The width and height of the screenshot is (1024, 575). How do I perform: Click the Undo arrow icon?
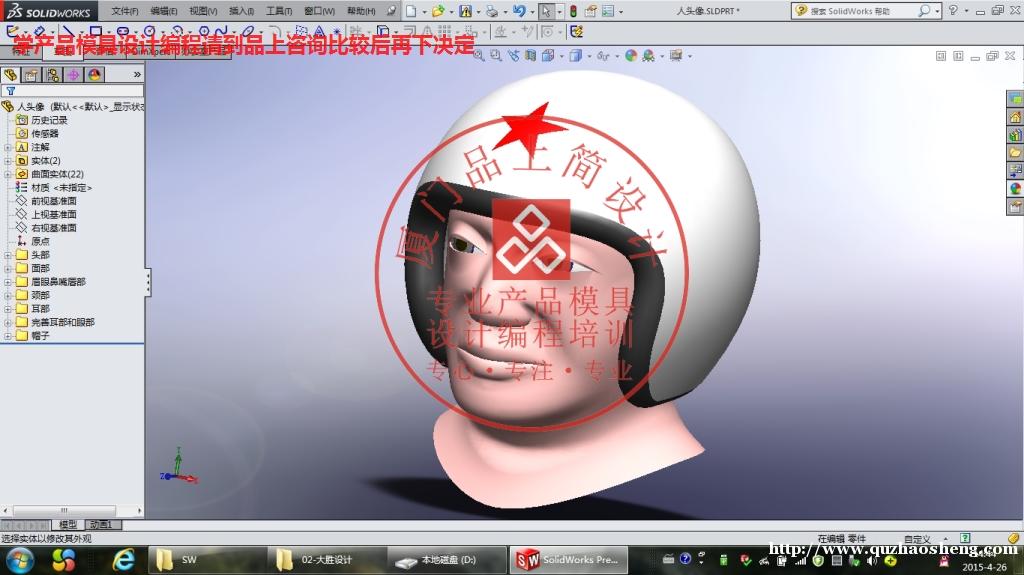[519, 11]
